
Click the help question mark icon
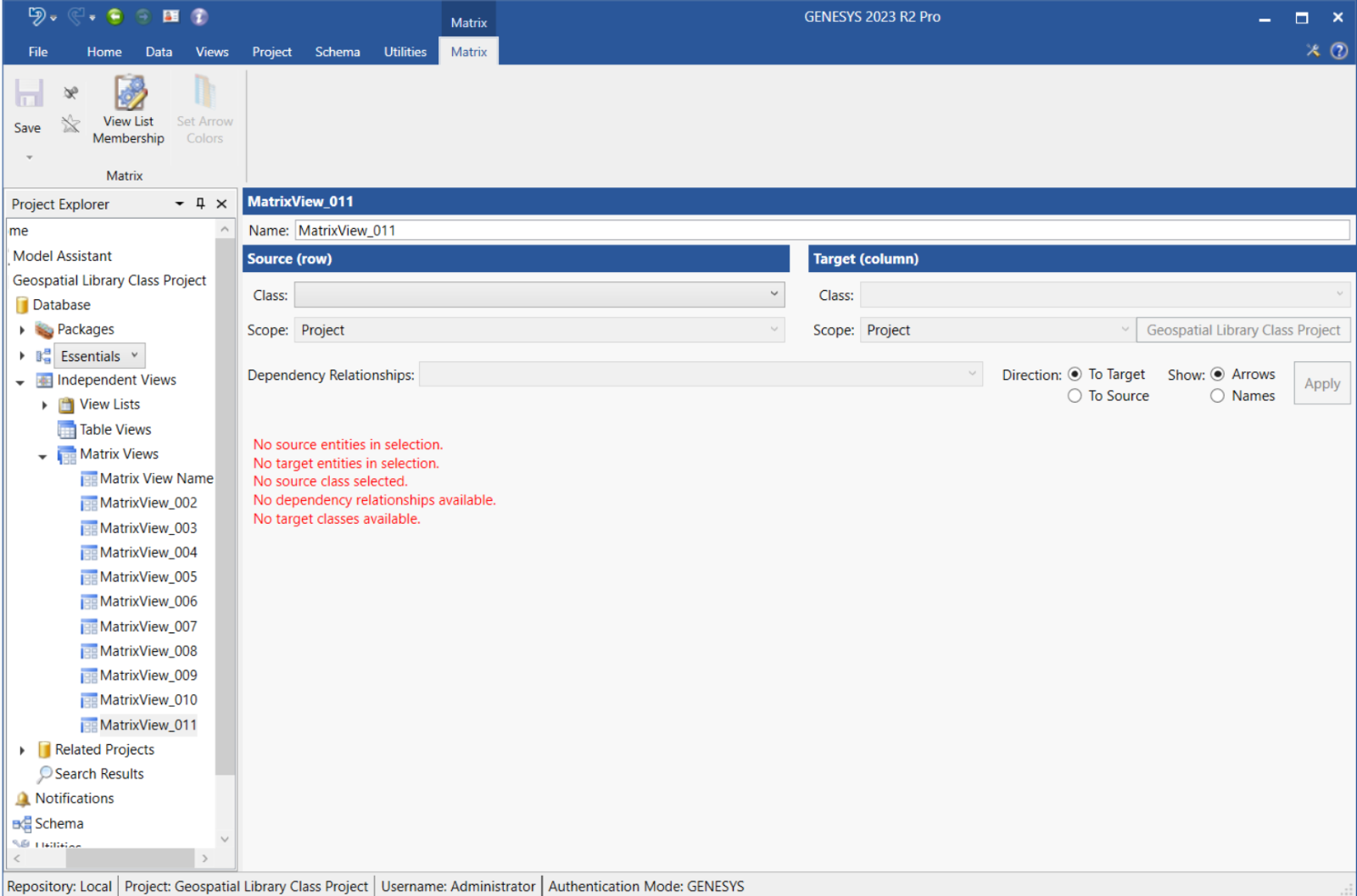(x=1339, y=51)
